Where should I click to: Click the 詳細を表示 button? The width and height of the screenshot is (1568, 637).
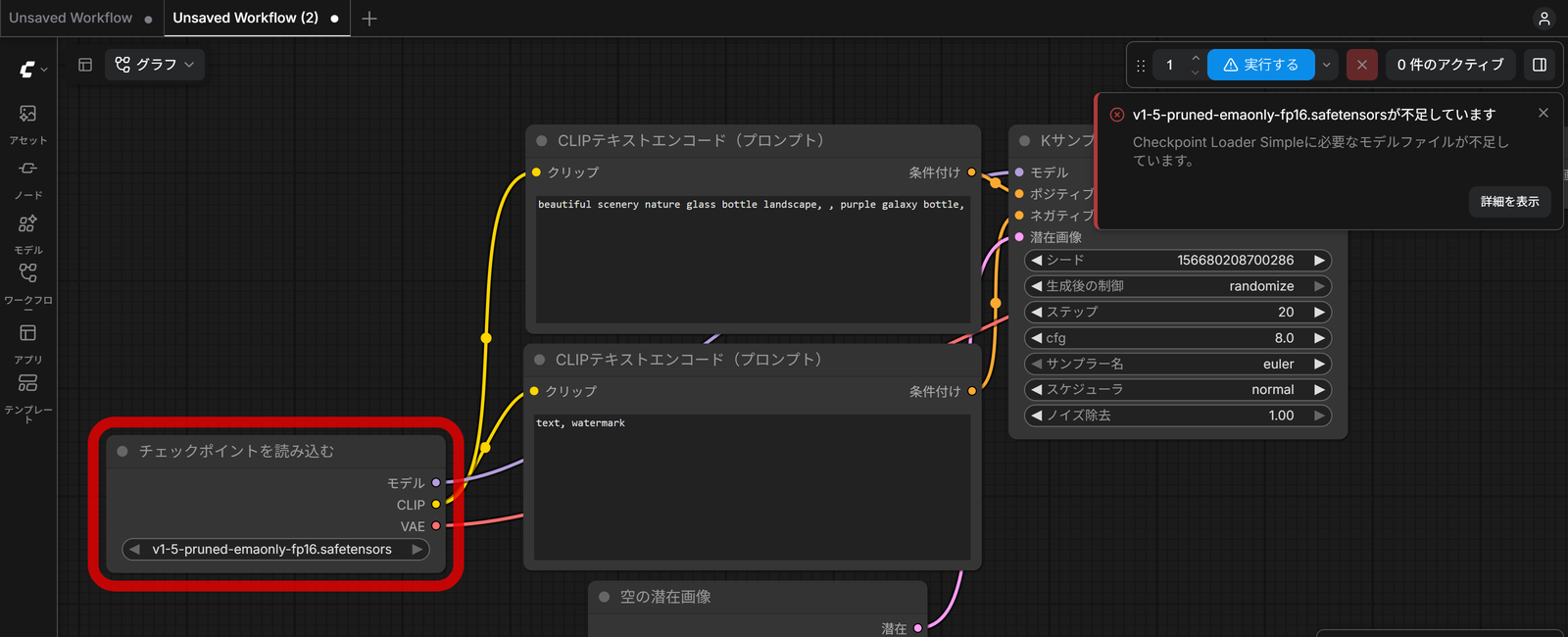click(x=1509, y=202)
